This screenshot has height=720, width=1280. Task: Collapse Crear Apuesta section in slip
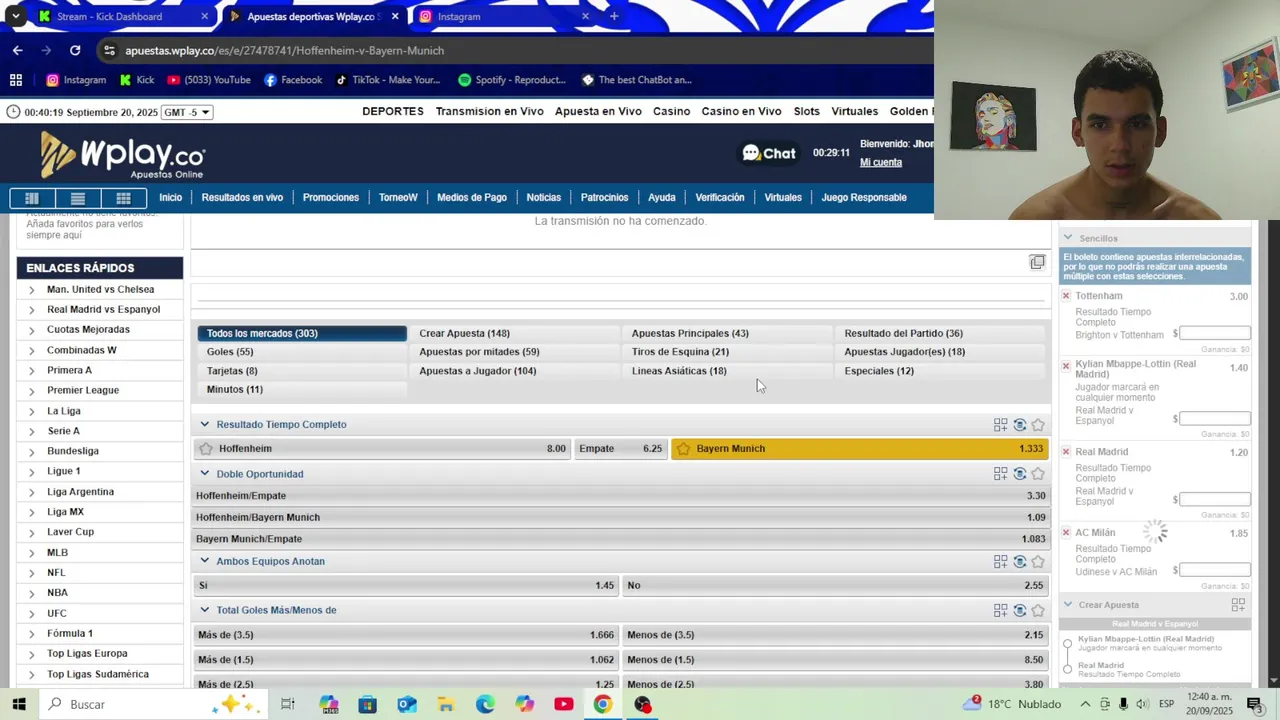click(1068, 605)
